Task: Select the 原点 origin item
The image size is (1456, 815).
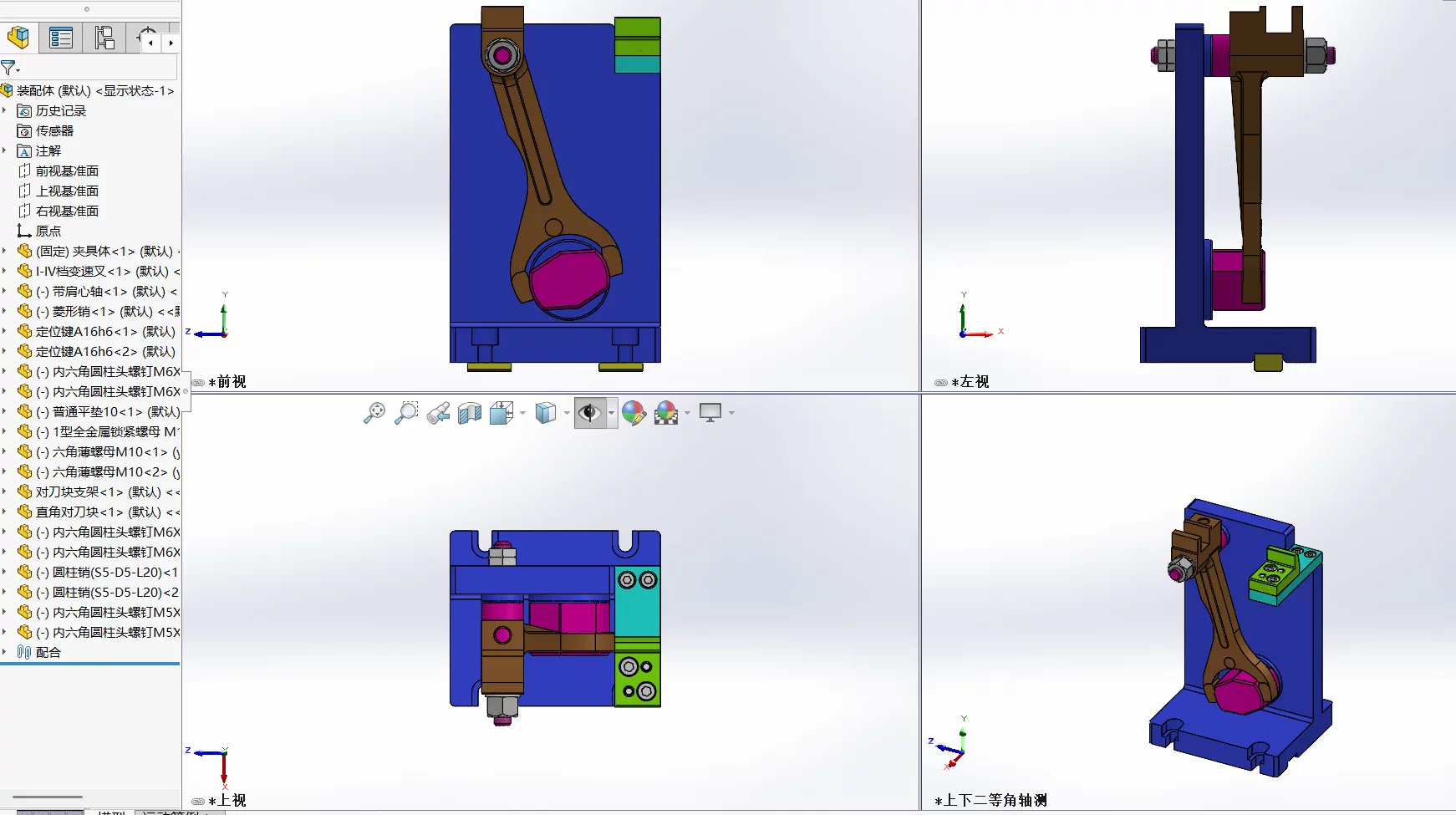Action: pos(48,231)
